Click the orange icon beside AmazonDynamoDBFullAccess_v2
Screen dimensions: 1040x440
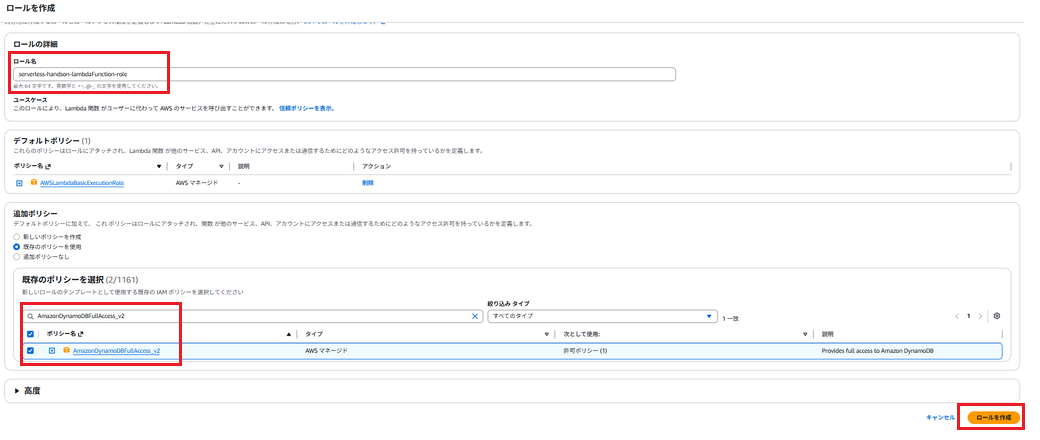point(66,350)
